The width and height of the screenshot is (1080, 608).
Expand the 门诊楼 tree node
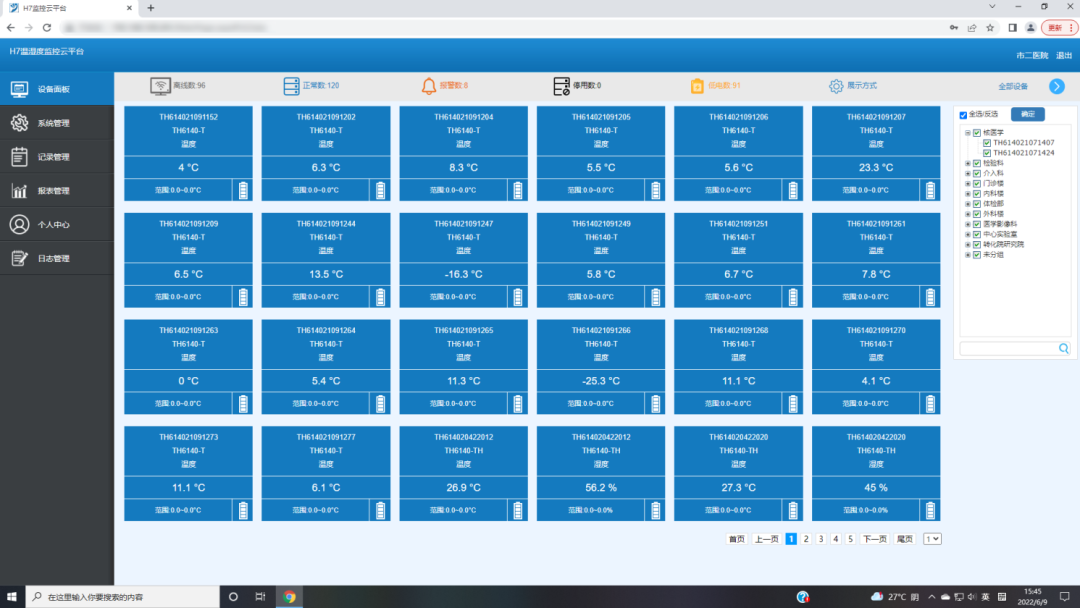967,183
